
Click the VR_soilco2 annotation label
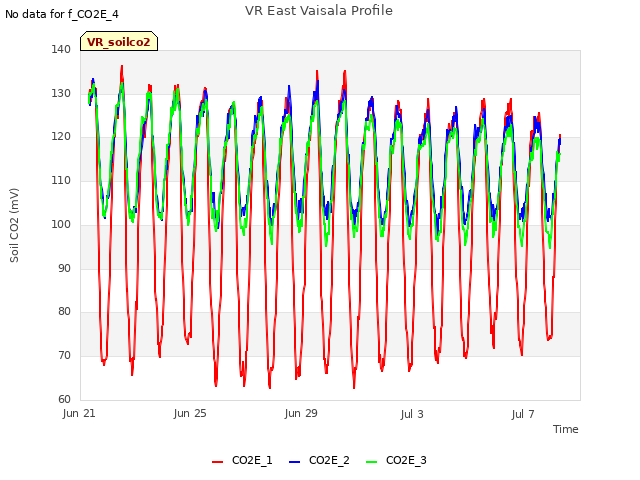coord(119,42)
